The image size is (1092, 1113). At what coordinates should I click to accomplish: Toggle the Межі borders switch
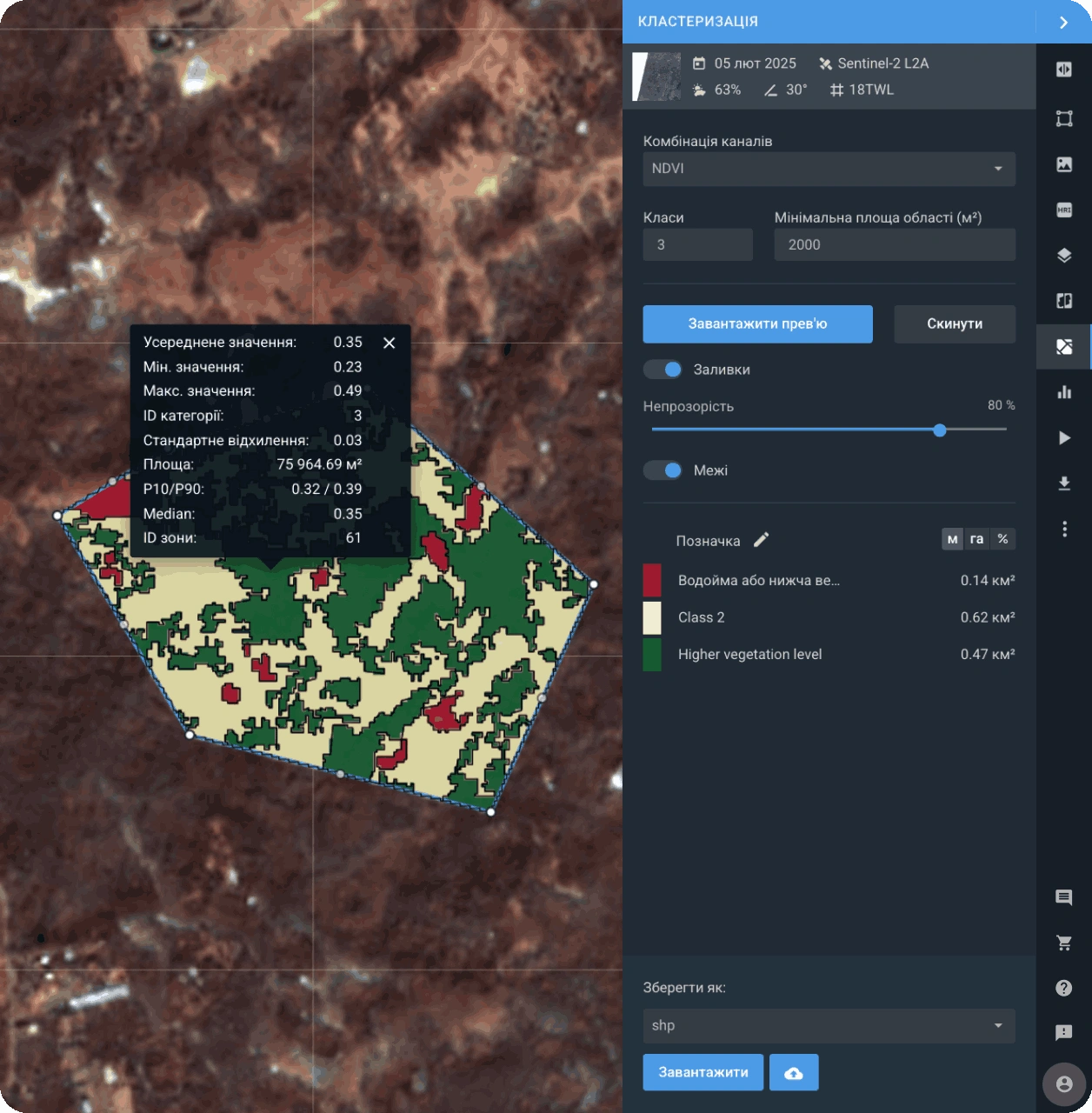663,470
